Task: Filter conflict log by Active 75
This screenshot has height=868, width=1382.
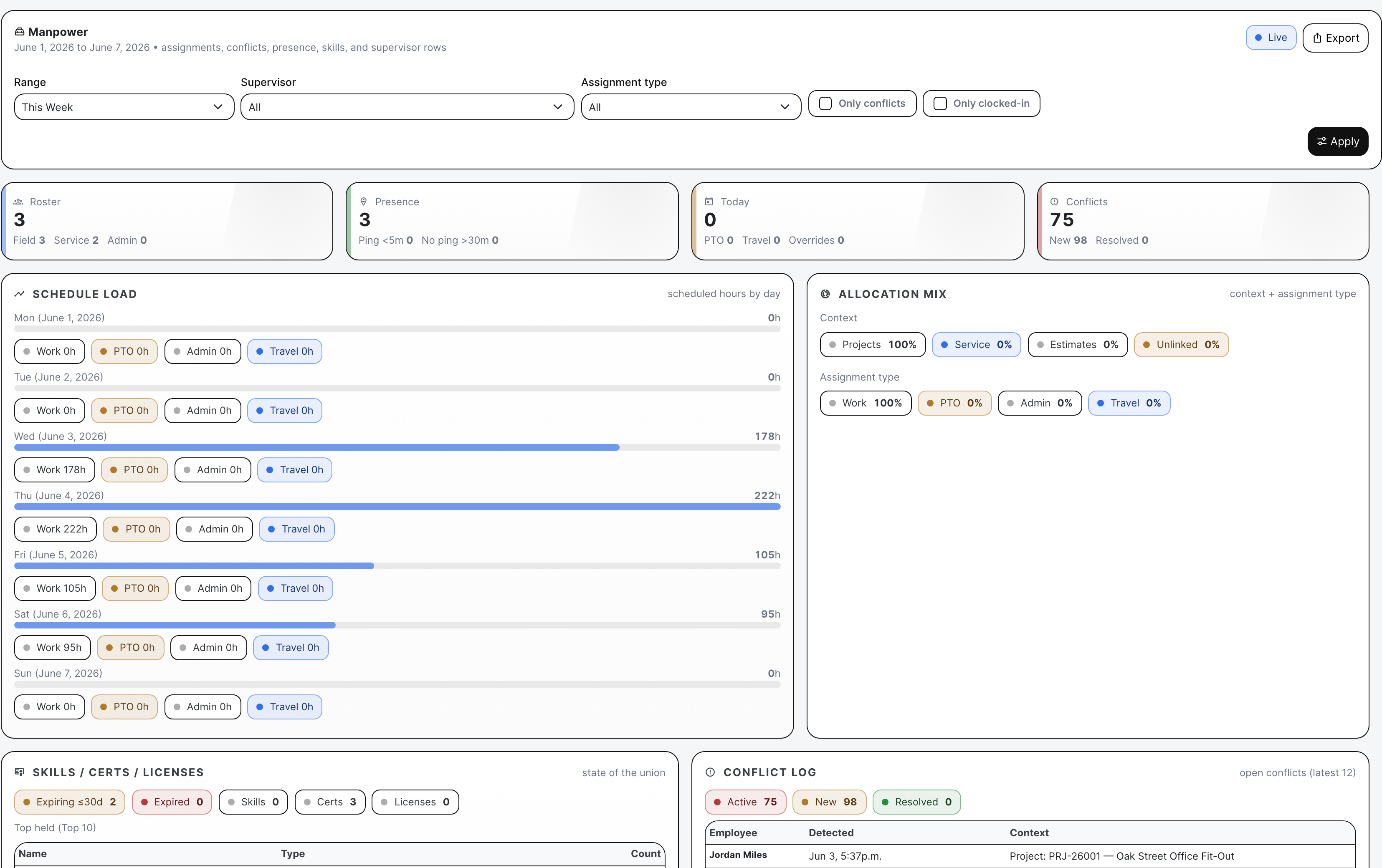Action: click(x=746, y=802)
